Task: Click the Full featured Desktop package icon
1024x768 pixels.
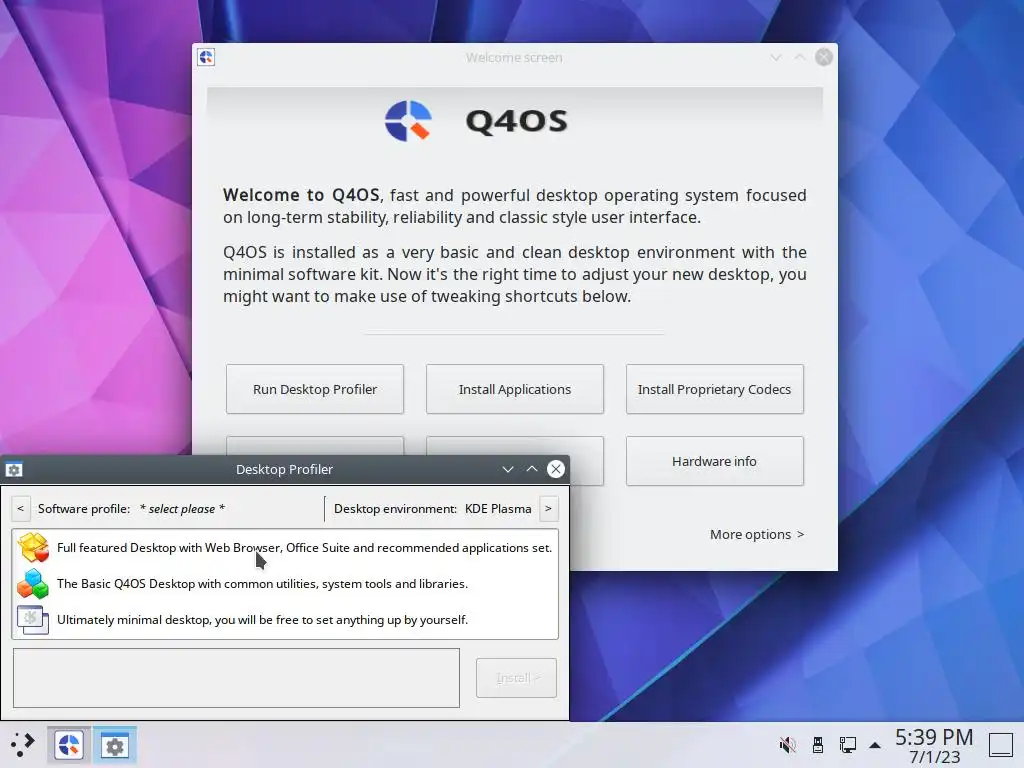Action: coord(33,547)
